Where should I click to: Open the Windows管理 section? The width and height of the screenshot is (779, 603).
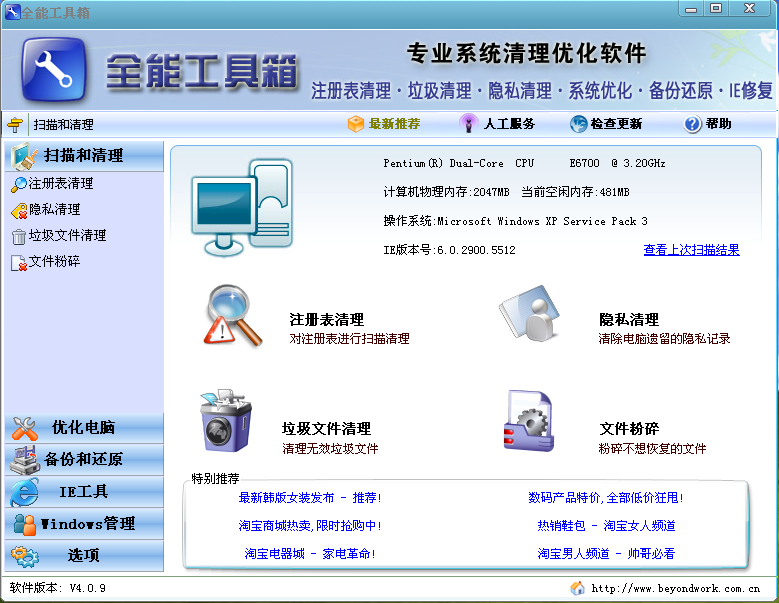click(84, 524)
